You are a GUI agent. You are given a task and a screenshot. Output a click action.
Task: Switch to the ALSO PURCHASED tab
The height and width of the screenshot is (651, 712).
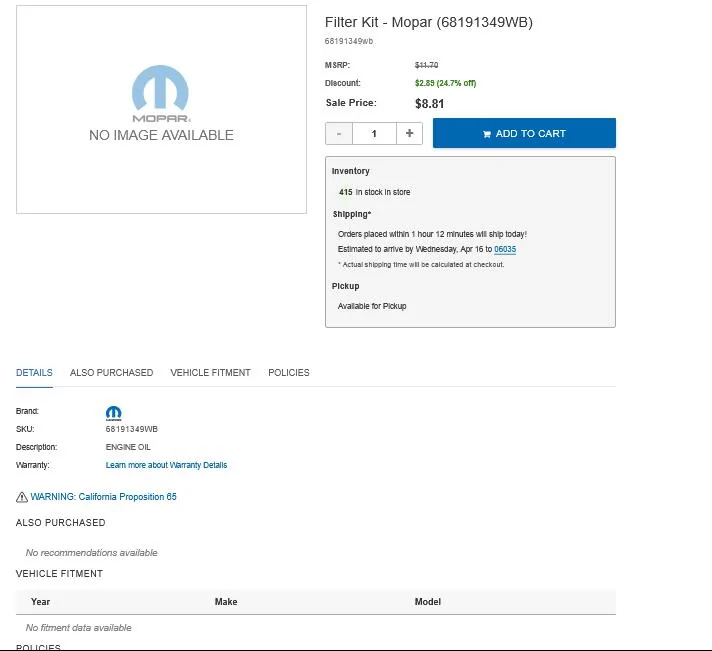(111, 373)
